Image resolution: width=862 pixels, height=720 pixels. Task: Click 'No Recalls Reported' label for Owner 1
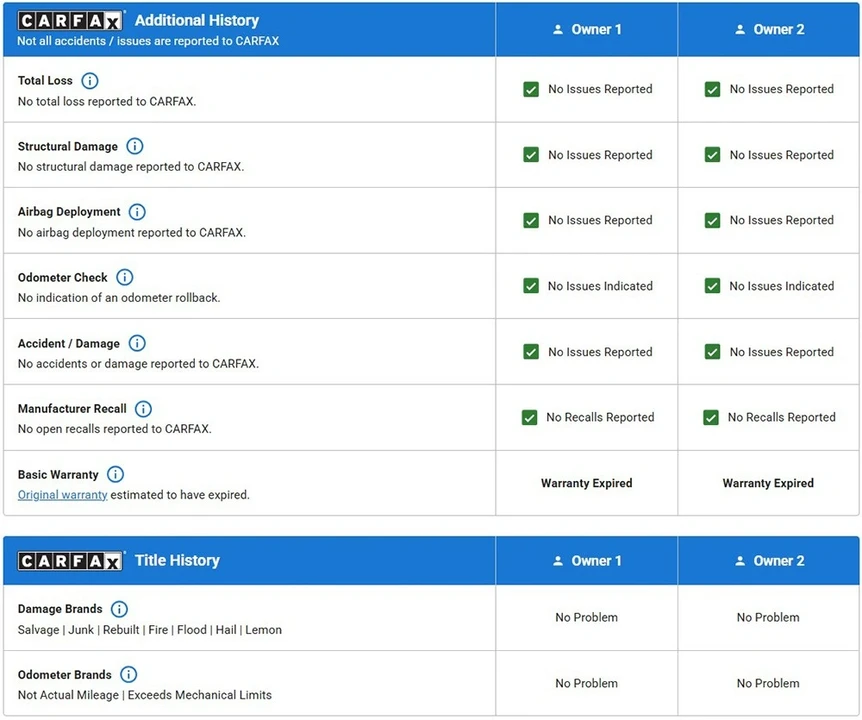600,417
